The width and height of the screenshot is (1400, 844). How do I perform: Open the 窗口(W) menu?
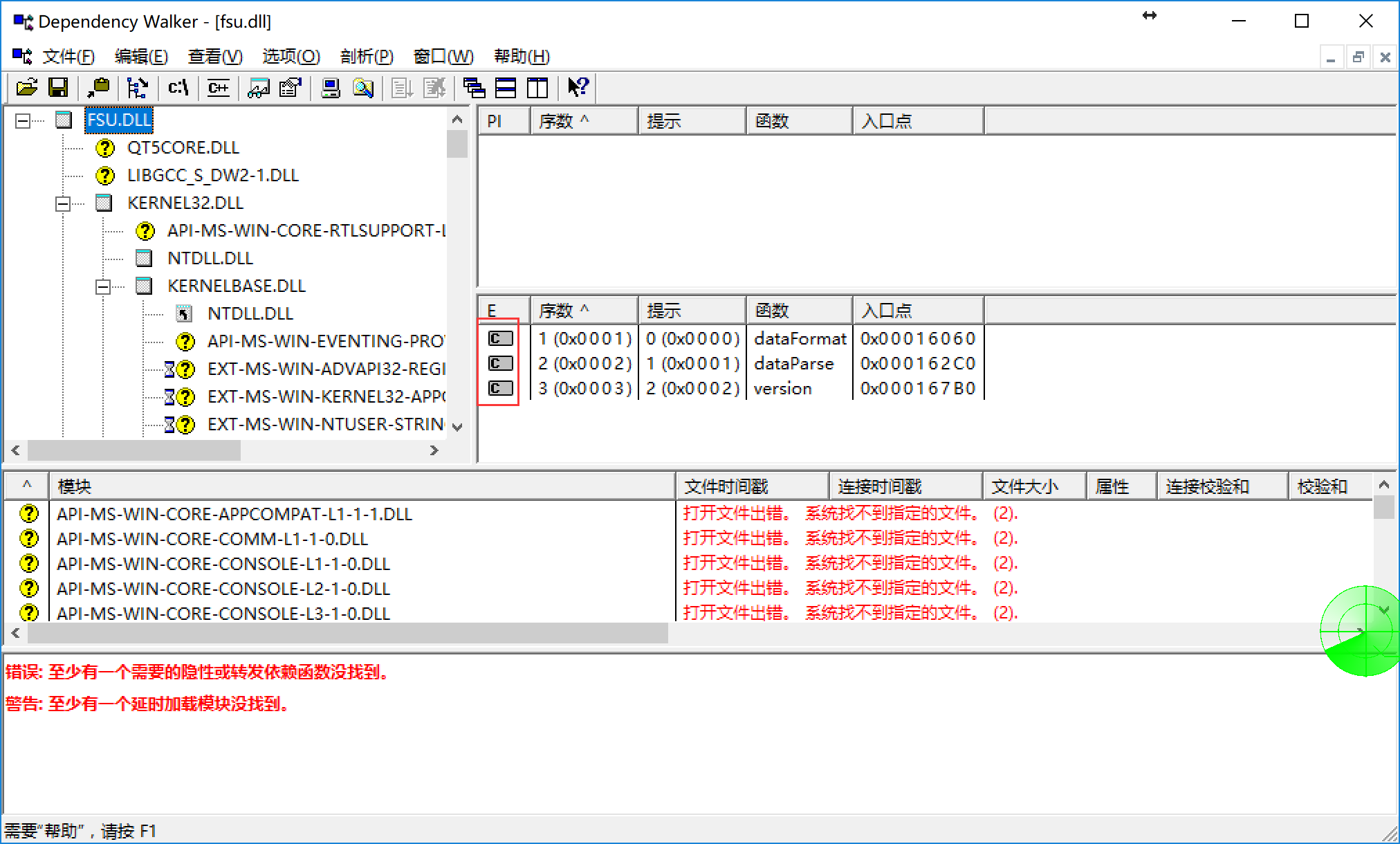tap(443, 56)
